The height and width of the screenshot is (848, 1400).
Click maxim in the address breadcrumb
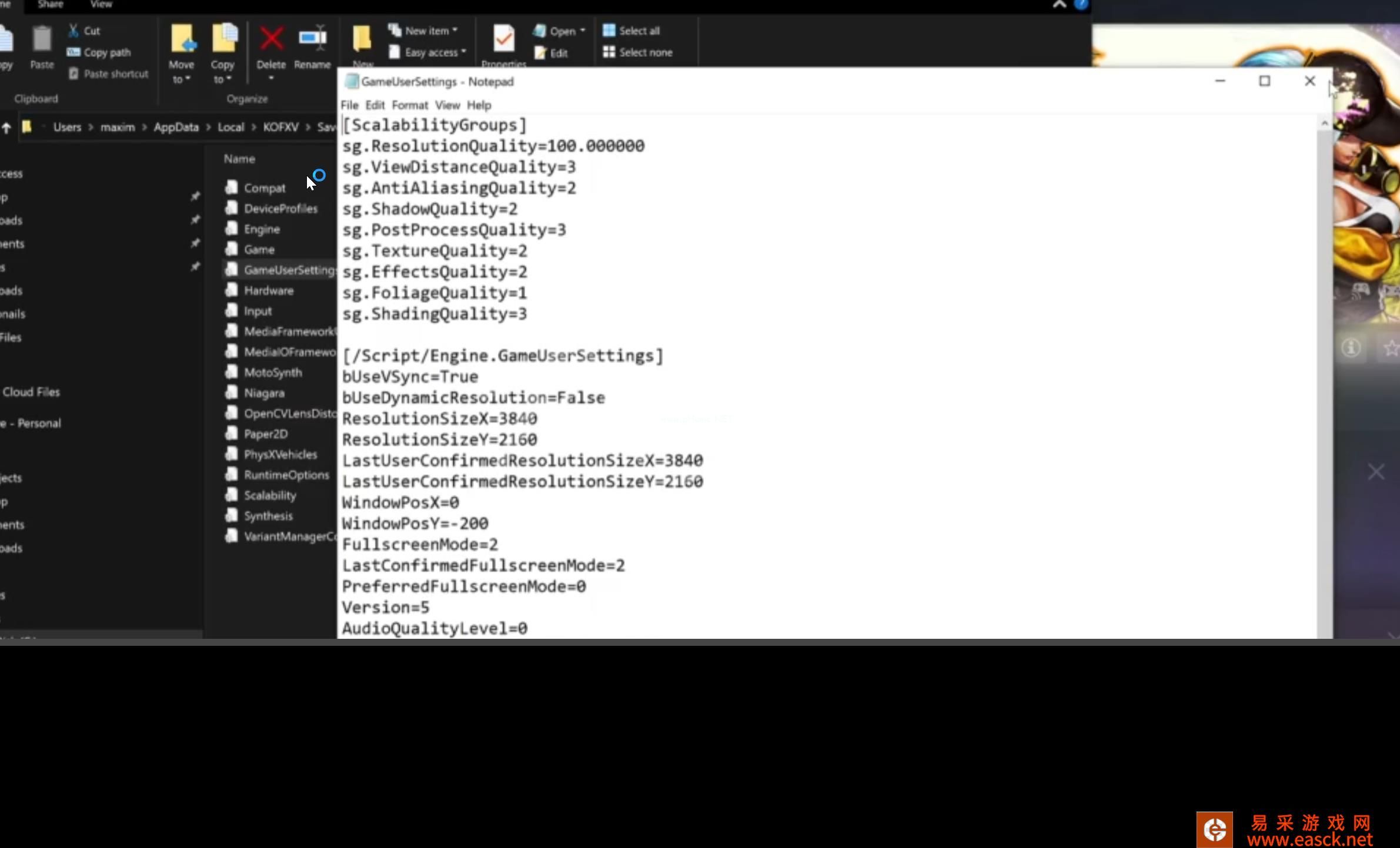click(x=118, y=127)
